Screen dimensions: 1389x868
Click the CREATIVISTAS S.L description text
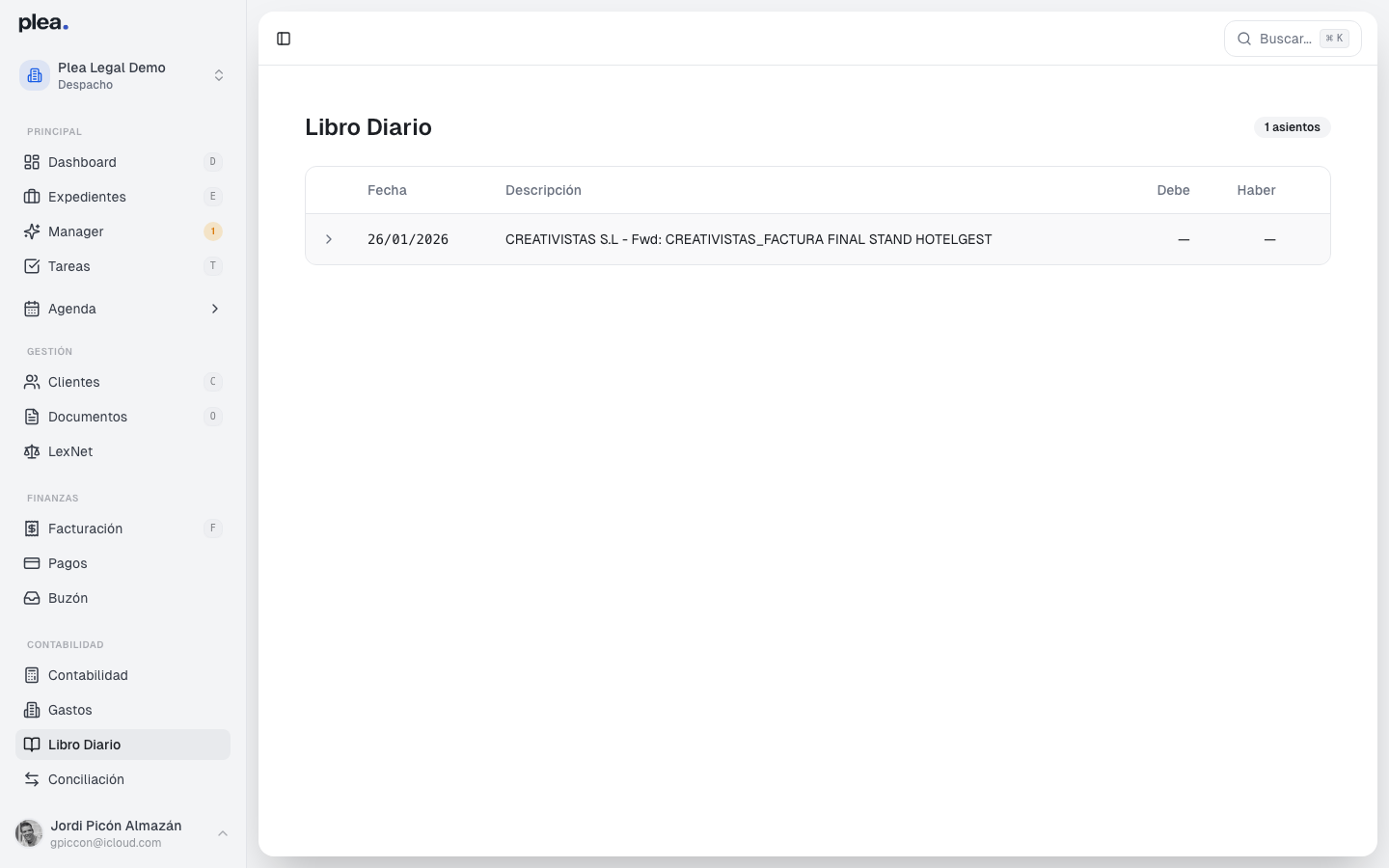[x=749, y=239]
